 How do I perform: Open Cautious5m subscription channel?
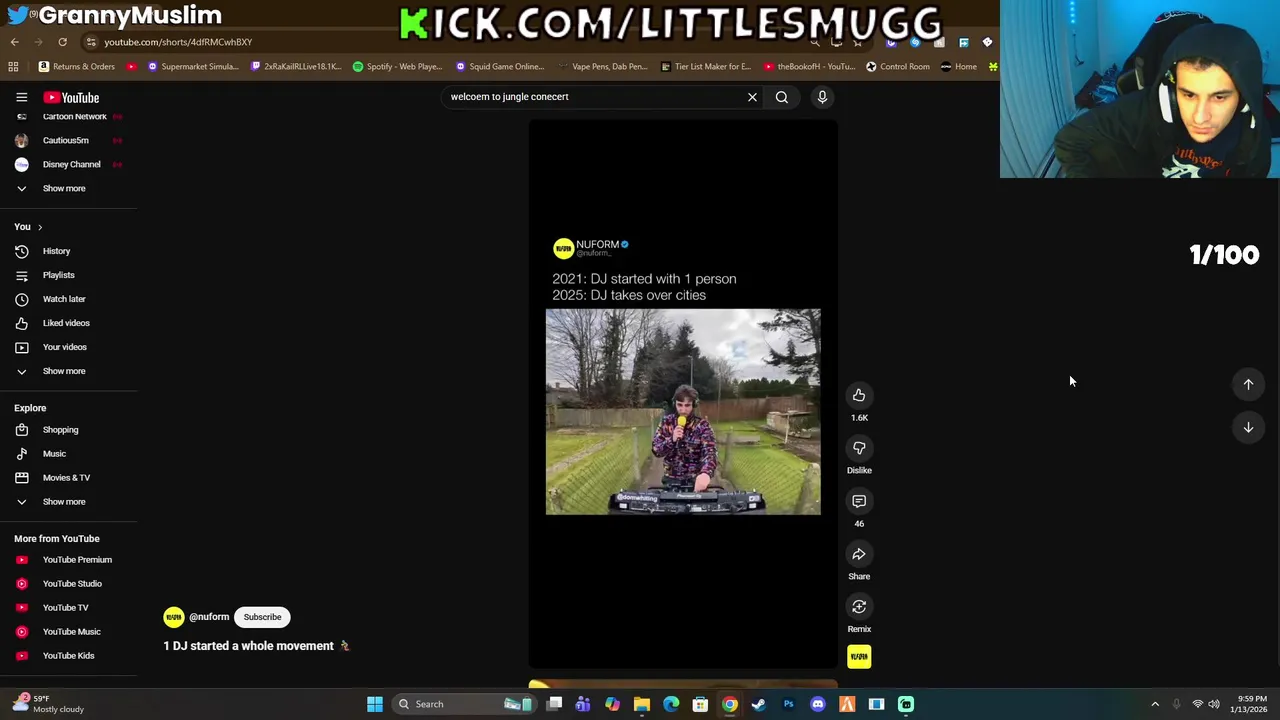(x=68, y=141)
